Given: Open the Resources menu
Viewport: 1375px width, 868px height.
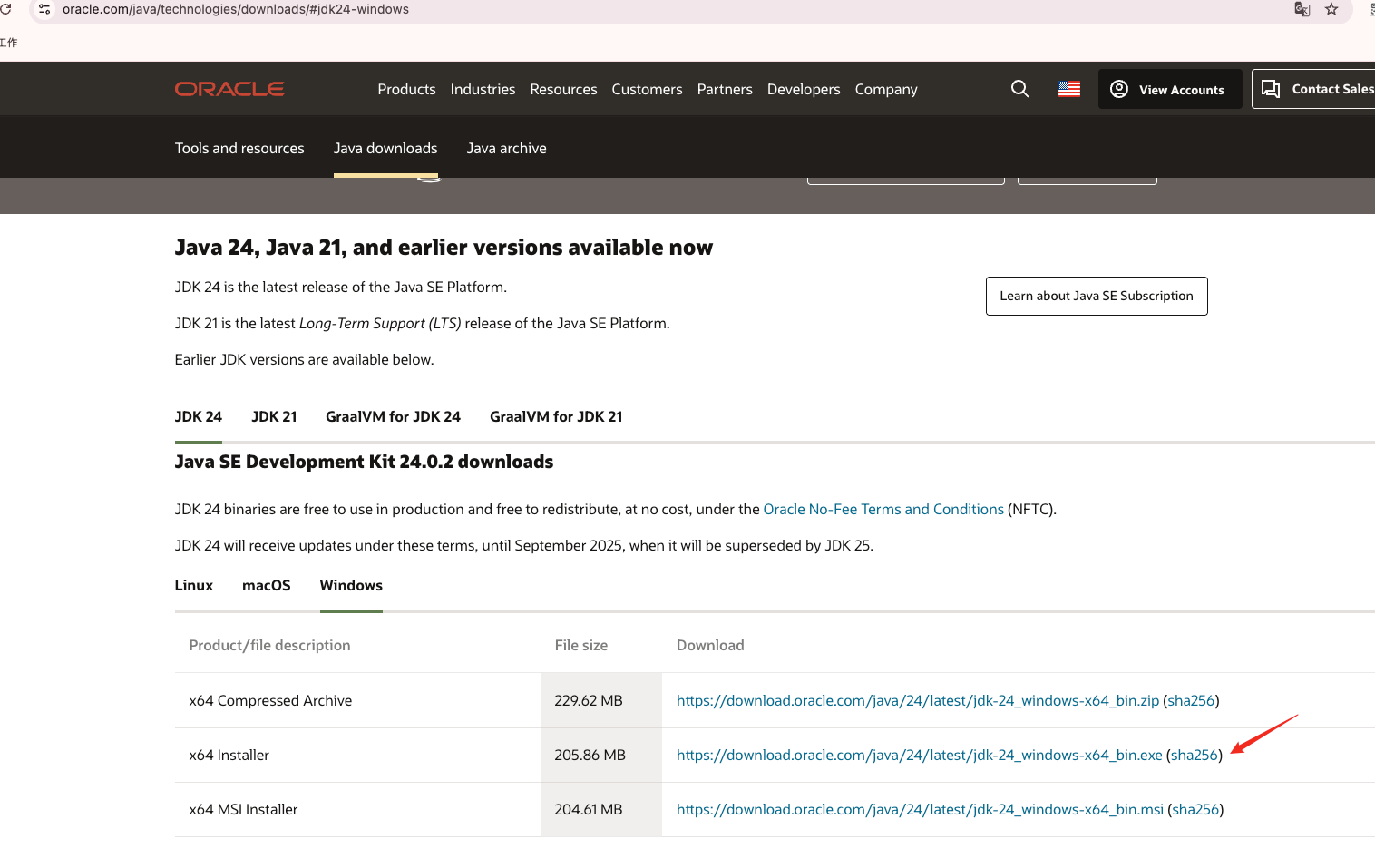Looking at the screenshot, I should 563,89.
